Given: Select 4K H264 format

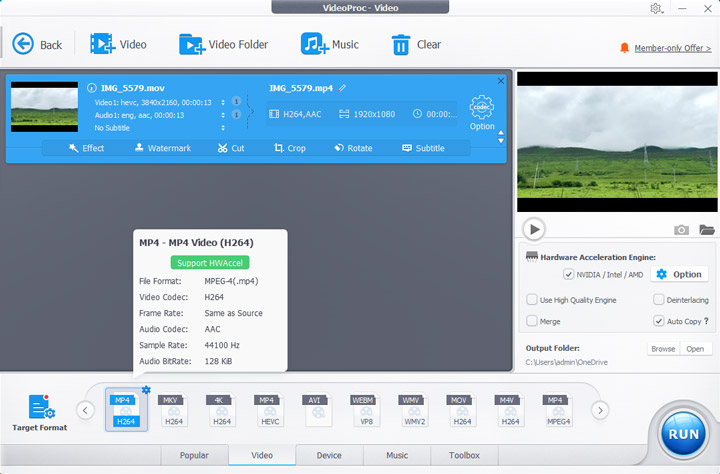Looking at the screenshot, I should point(222,410).
